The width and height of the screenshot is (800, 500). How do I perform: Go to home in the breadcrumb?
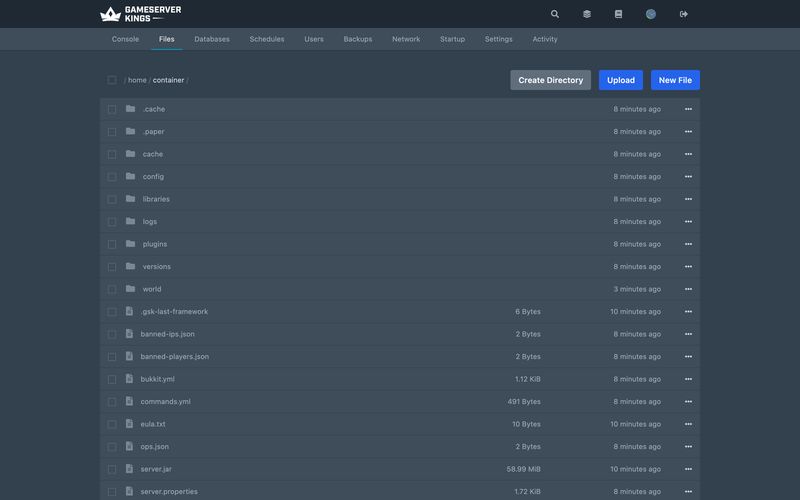point(137,80)
